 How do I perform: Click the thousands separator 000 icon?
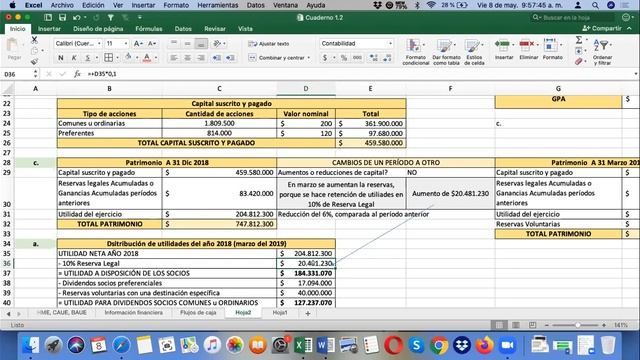click(357, 58)
